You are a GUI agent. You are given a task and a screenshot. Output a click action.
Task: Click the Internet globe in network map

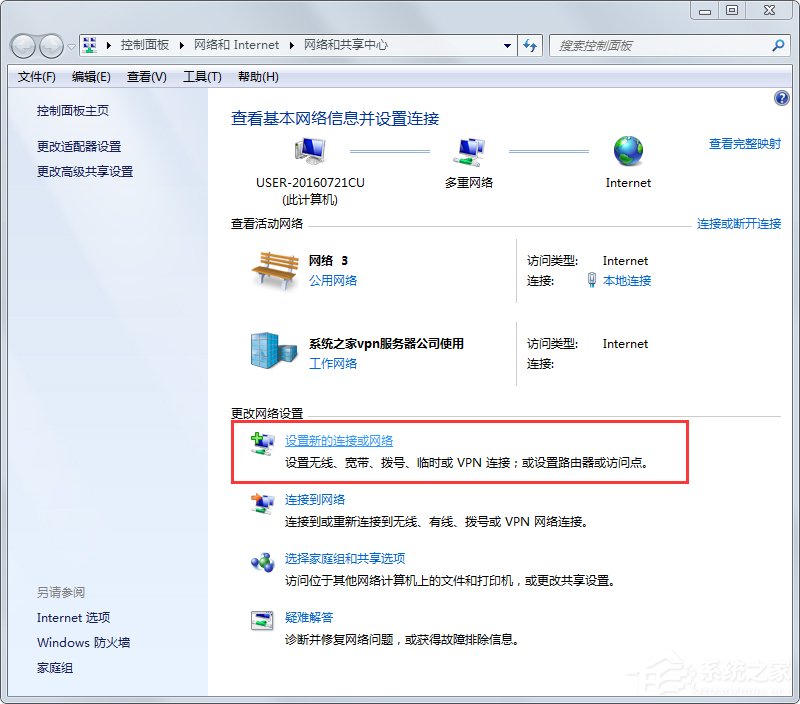click(x=627, y=150)
